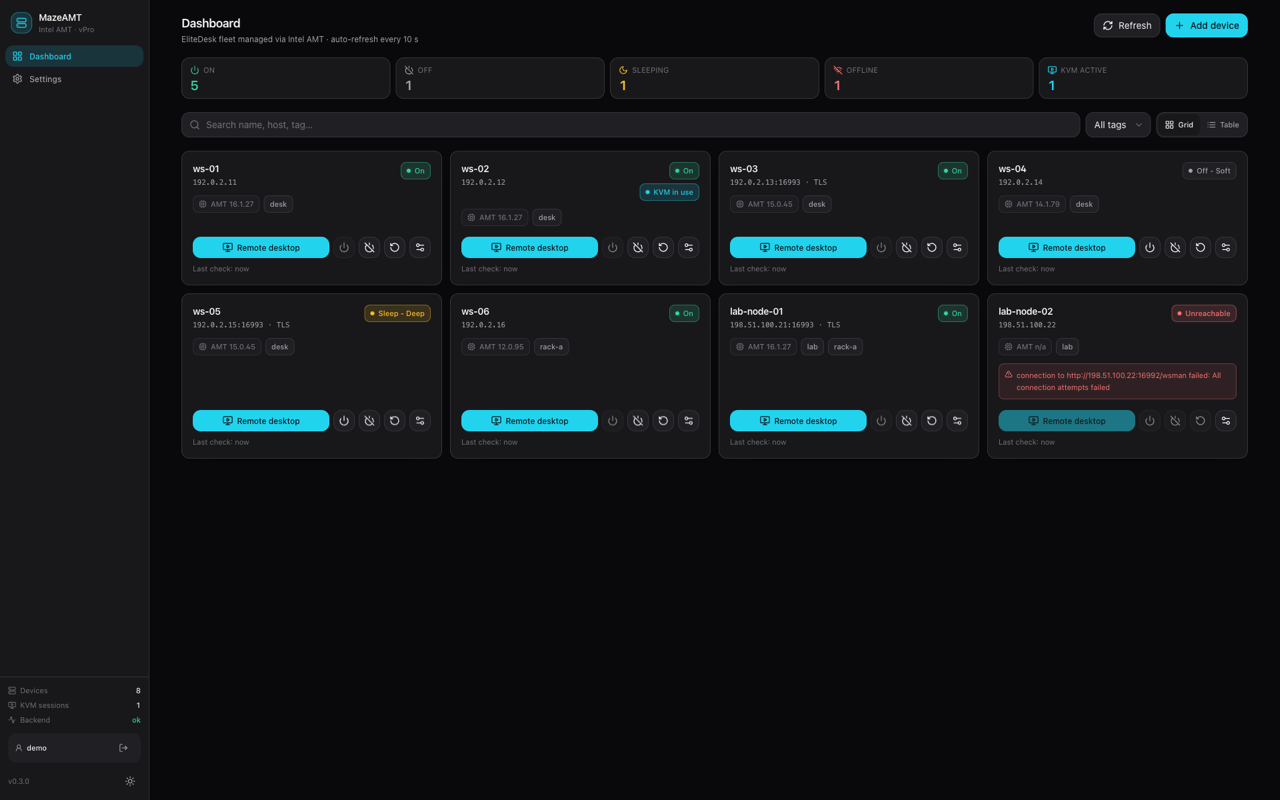
Task: Power off ws-01 using the slashed power icon
Action: pos(369,247)
